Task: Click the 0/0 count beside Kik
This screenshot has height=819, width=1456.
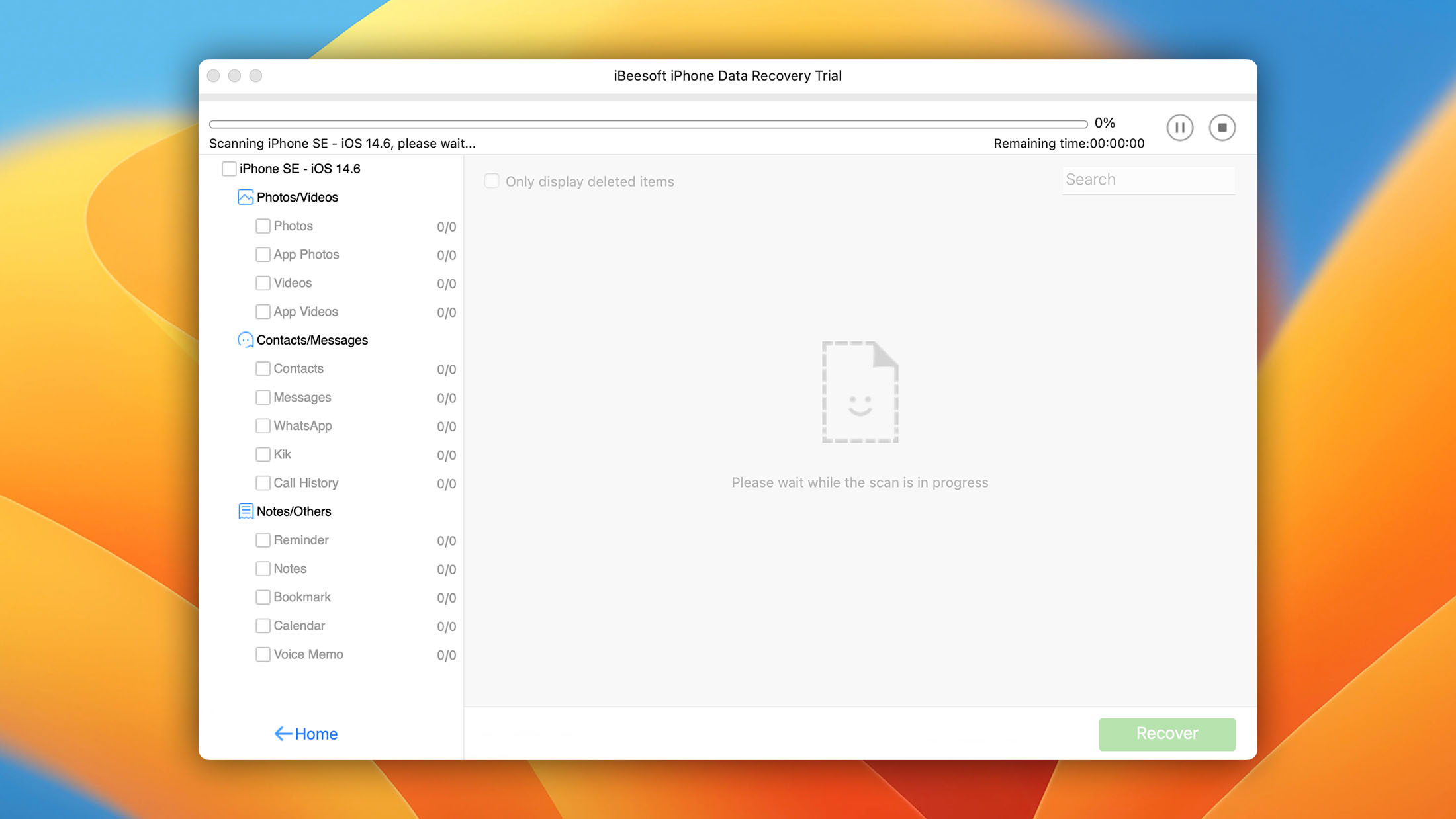Action: (446, 455)
